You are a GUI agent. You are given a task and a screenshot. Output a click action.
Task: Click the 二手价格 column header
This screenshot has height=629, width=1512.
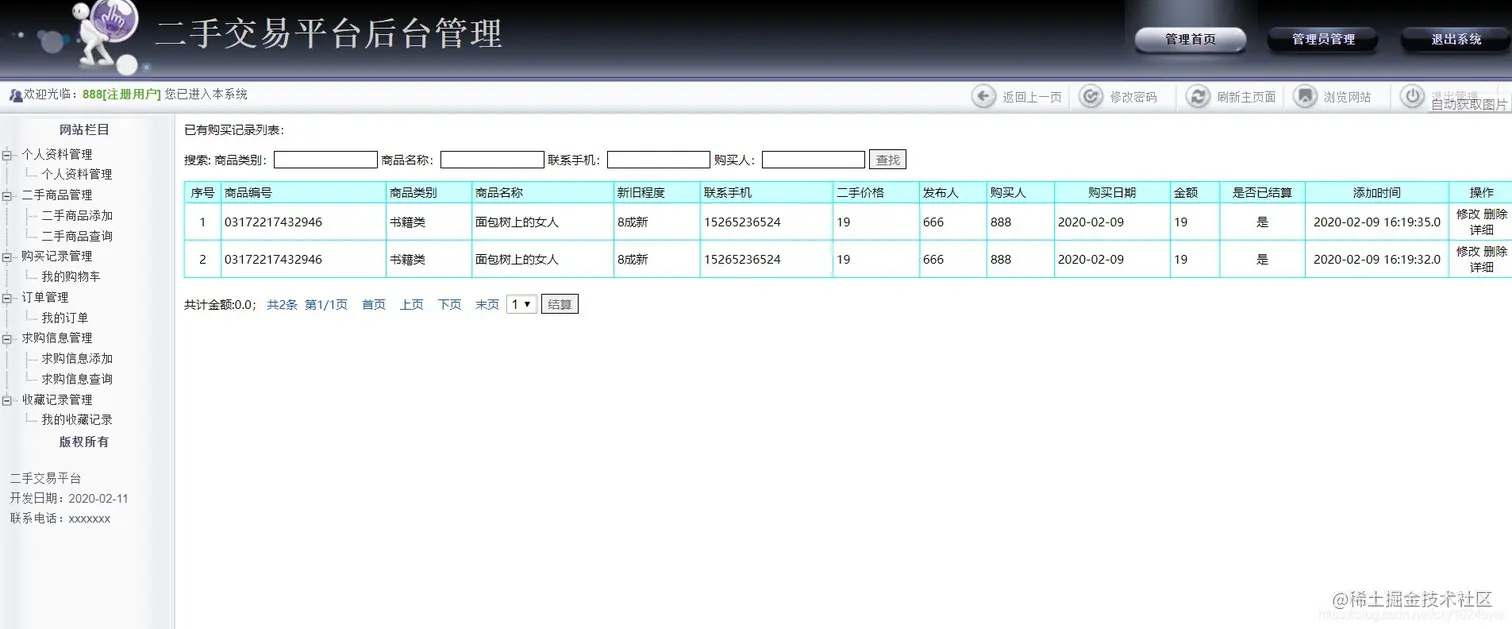pos(876,192)
